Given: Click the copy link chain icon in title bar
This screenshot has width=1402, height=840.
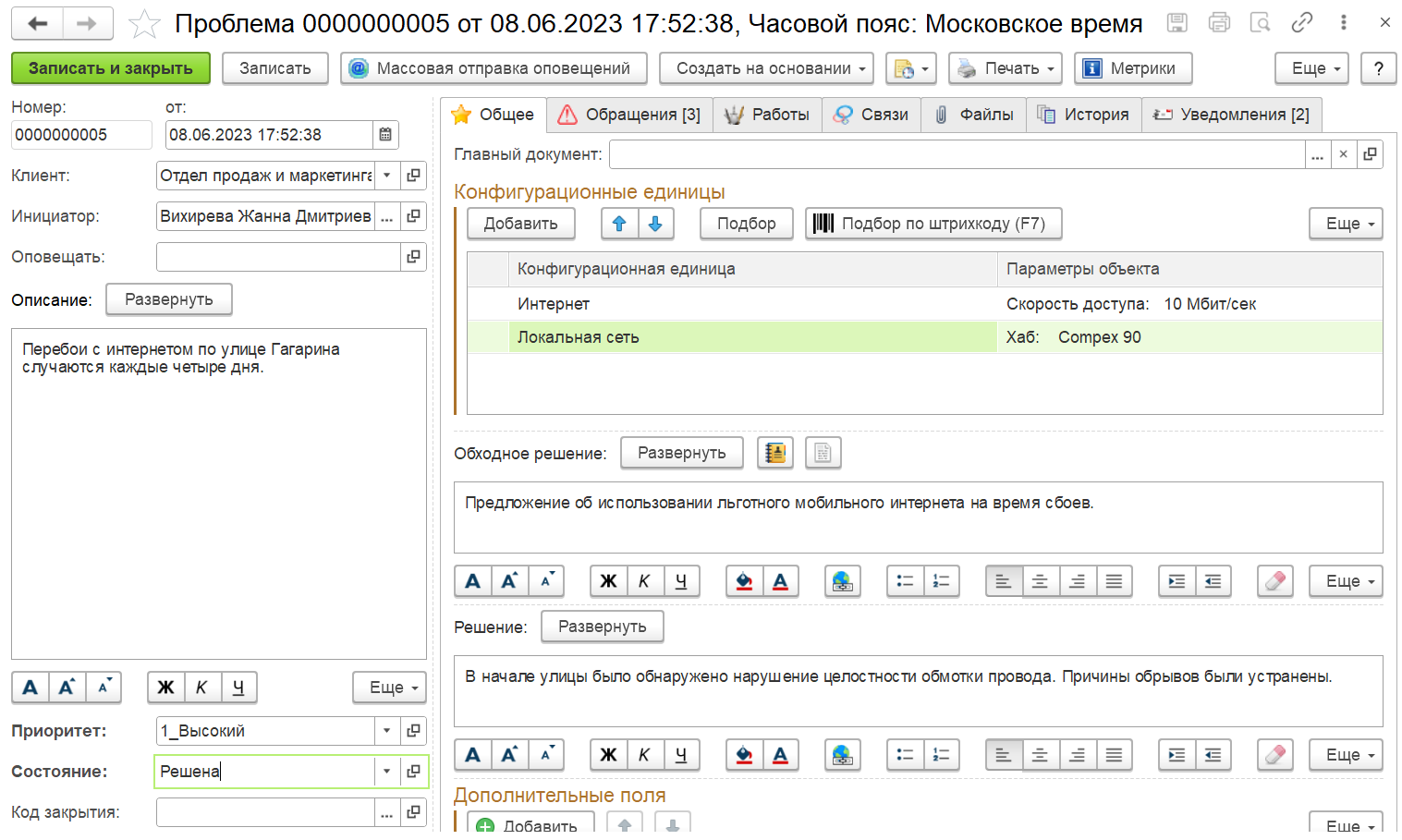Looking at the screenshot, I should point(1301,23).
